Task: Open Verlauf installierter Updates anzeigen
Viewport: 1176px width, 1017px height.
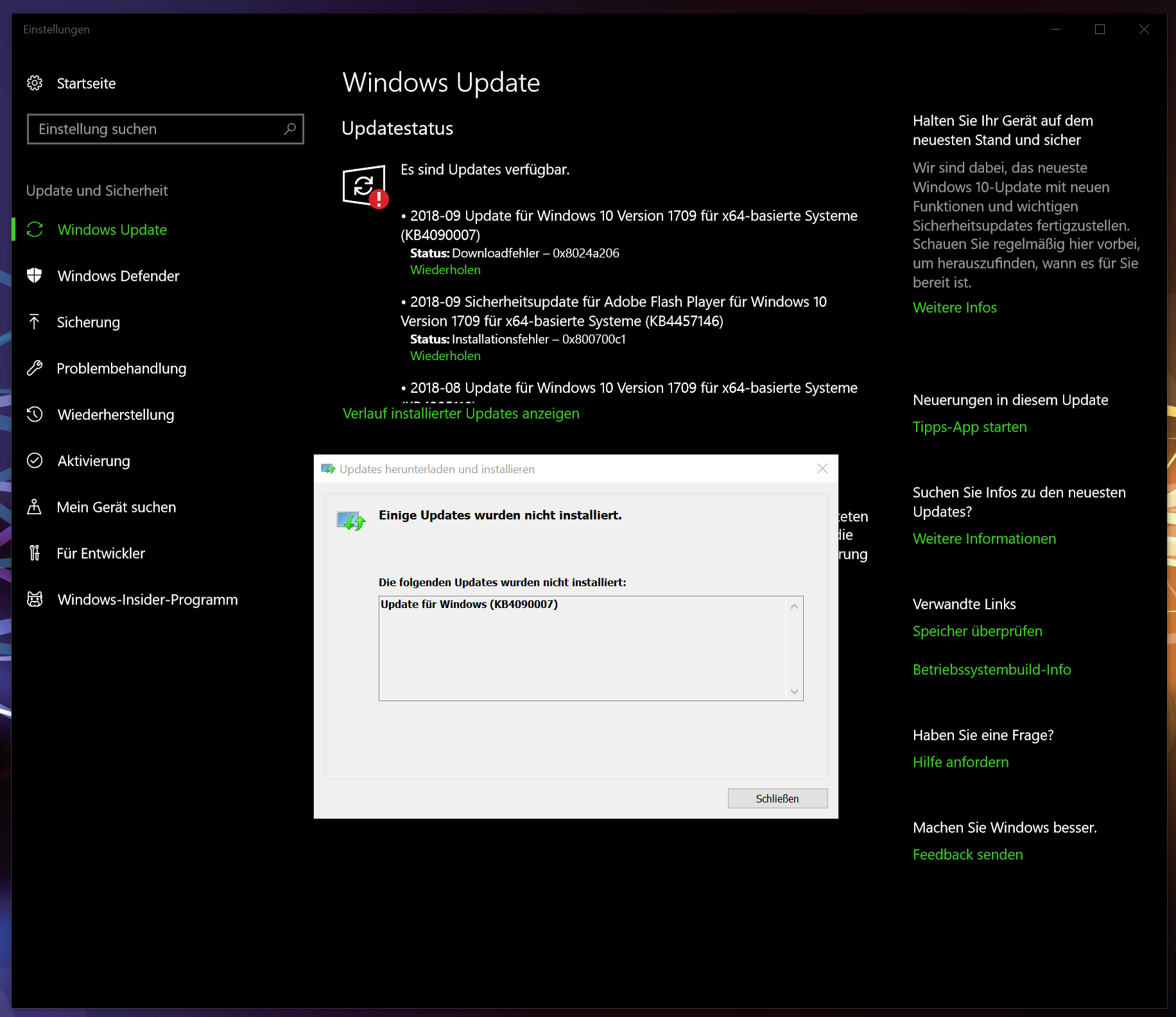Action: (x=461, y=413)
